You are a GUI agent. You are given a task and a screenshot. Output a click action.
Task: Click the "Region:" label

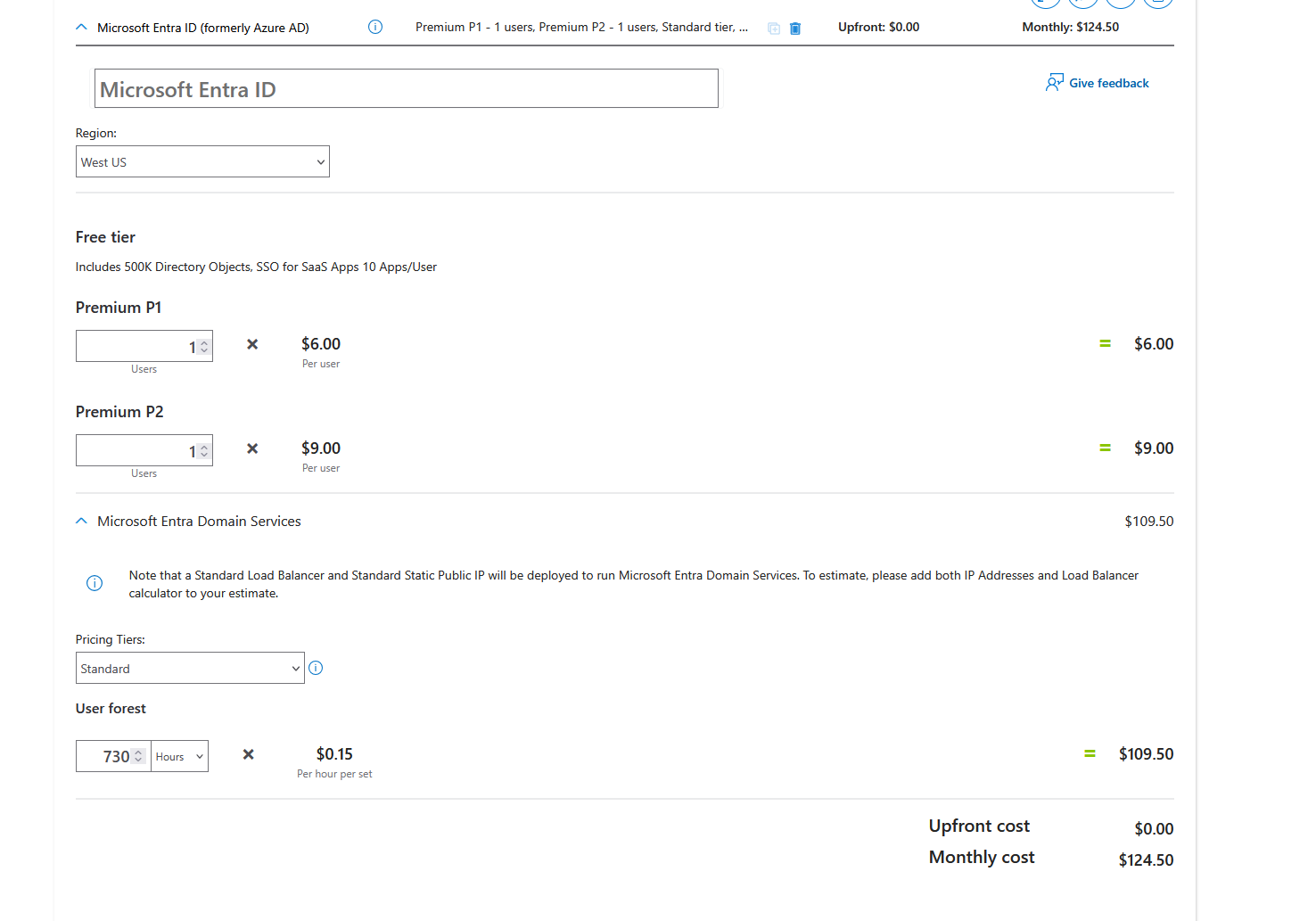point(96,133)
